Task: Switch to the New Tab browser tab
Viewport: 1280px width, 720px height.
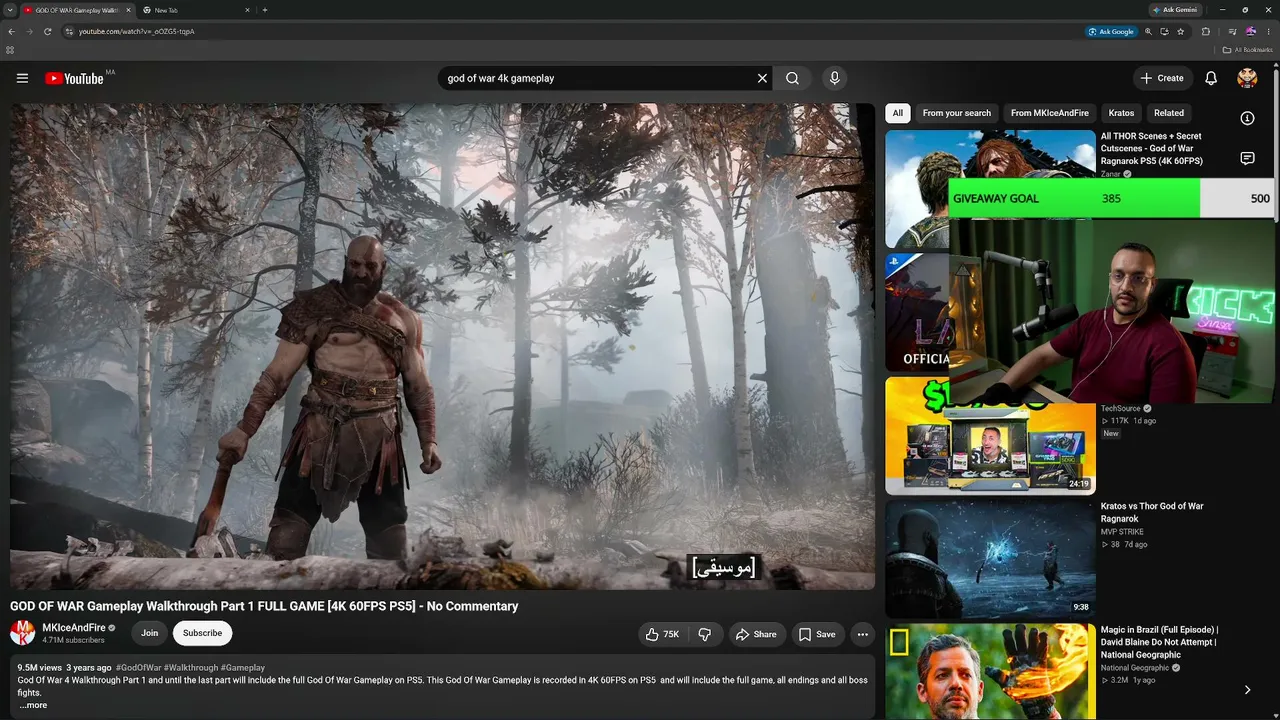Action: click(196, 10)
